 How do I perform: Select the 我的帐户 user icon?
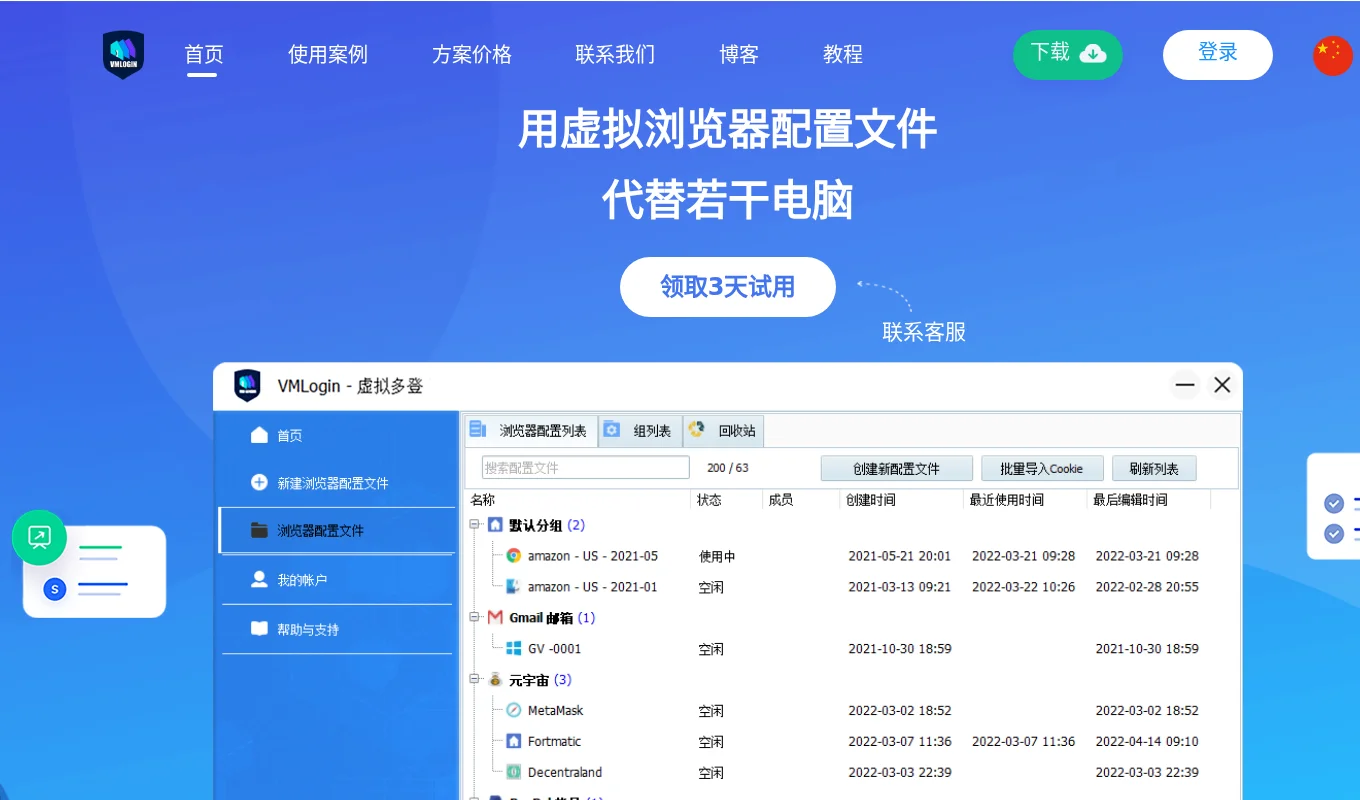pyautogui.click(x=258, y=581)
